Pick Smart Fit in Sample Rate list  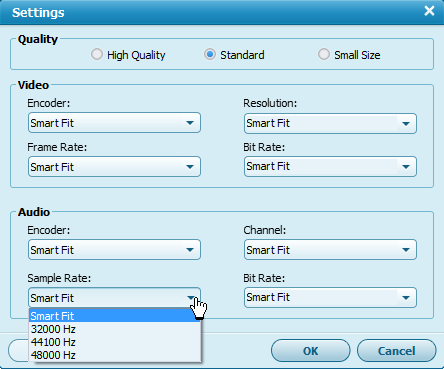[x=115, y=316]
